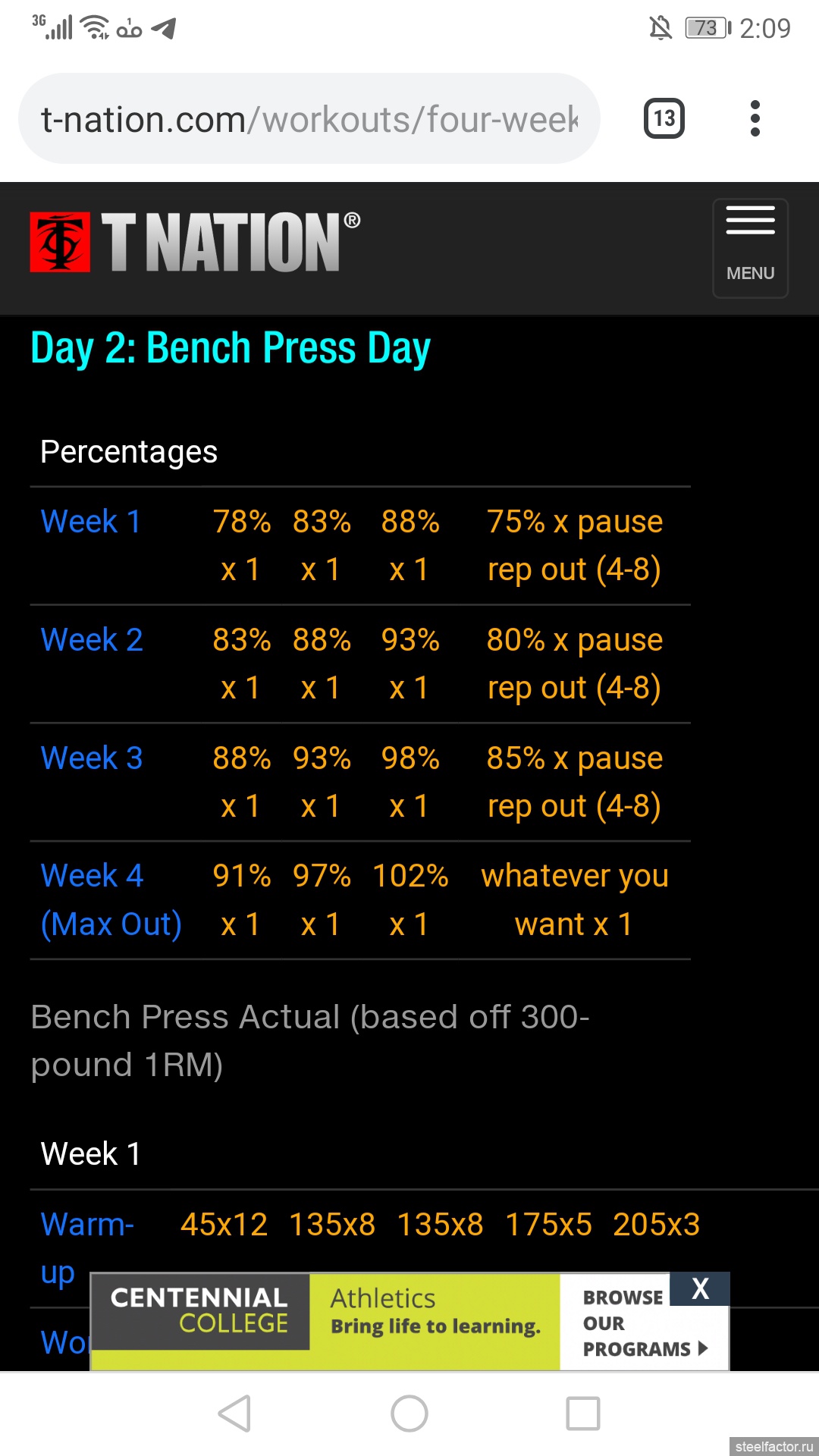Tap the T Nation red logo icon
The height and width of the screenshot is (1456, 819).
(x=60, y=242)
